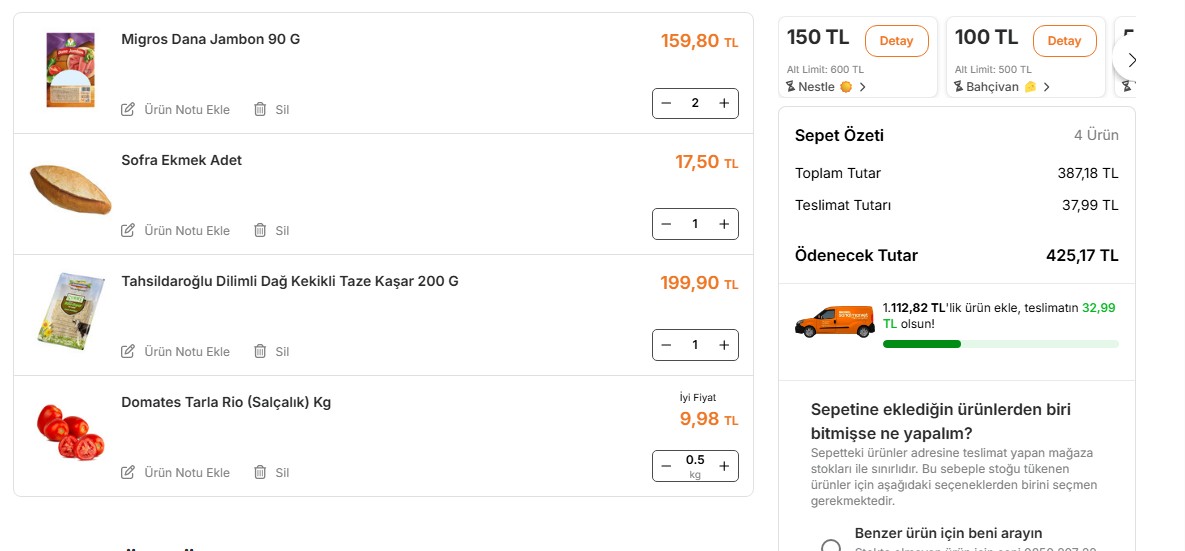This screenshot has height=551, width=1185.
Task: Increase Migros Dana Jambon quantity with plus
Action: tap(723, 104)
